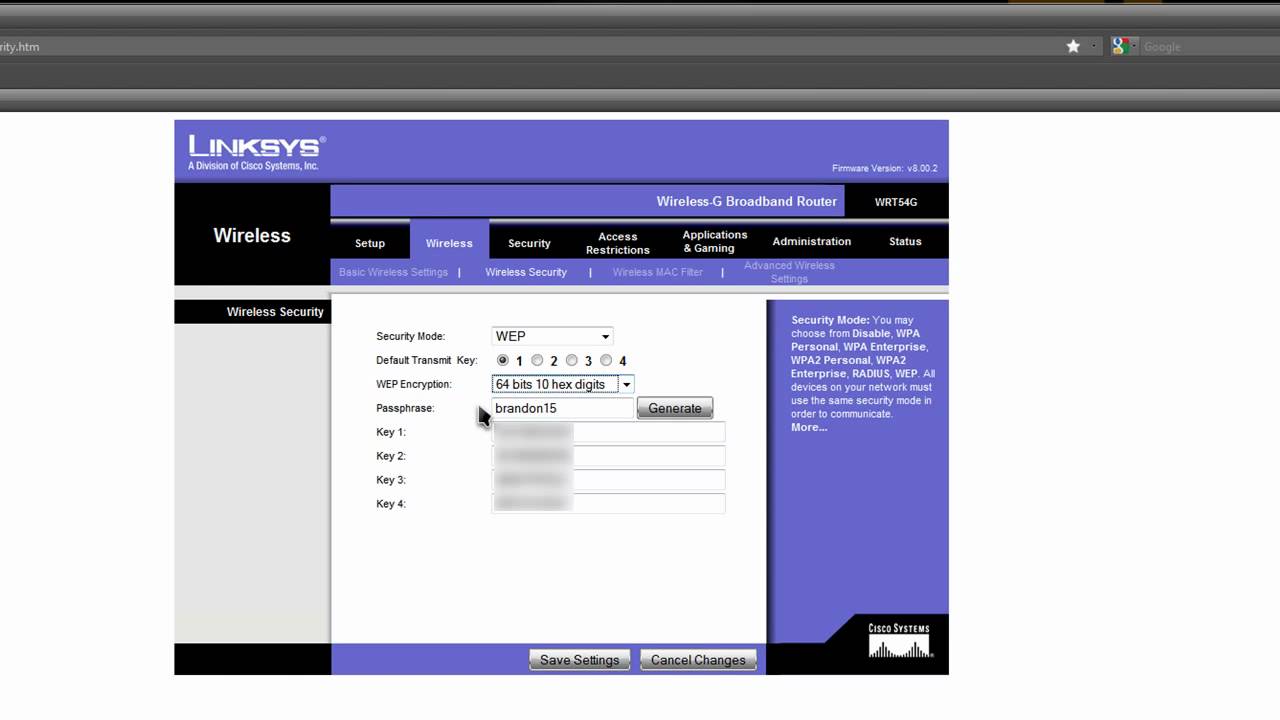Screen dimensions: 1280x720
Task: Click the Key 2 input field
Action: click(x=608, y=456)
